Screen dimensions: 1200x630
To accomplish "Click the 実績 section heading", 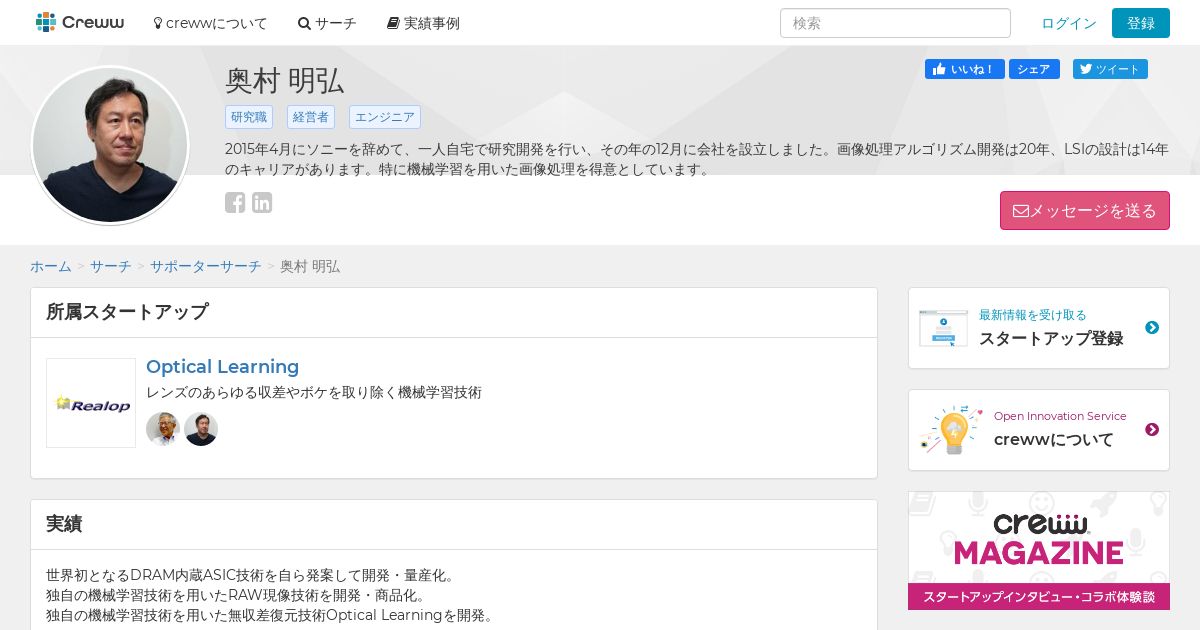I will point(64,524).
